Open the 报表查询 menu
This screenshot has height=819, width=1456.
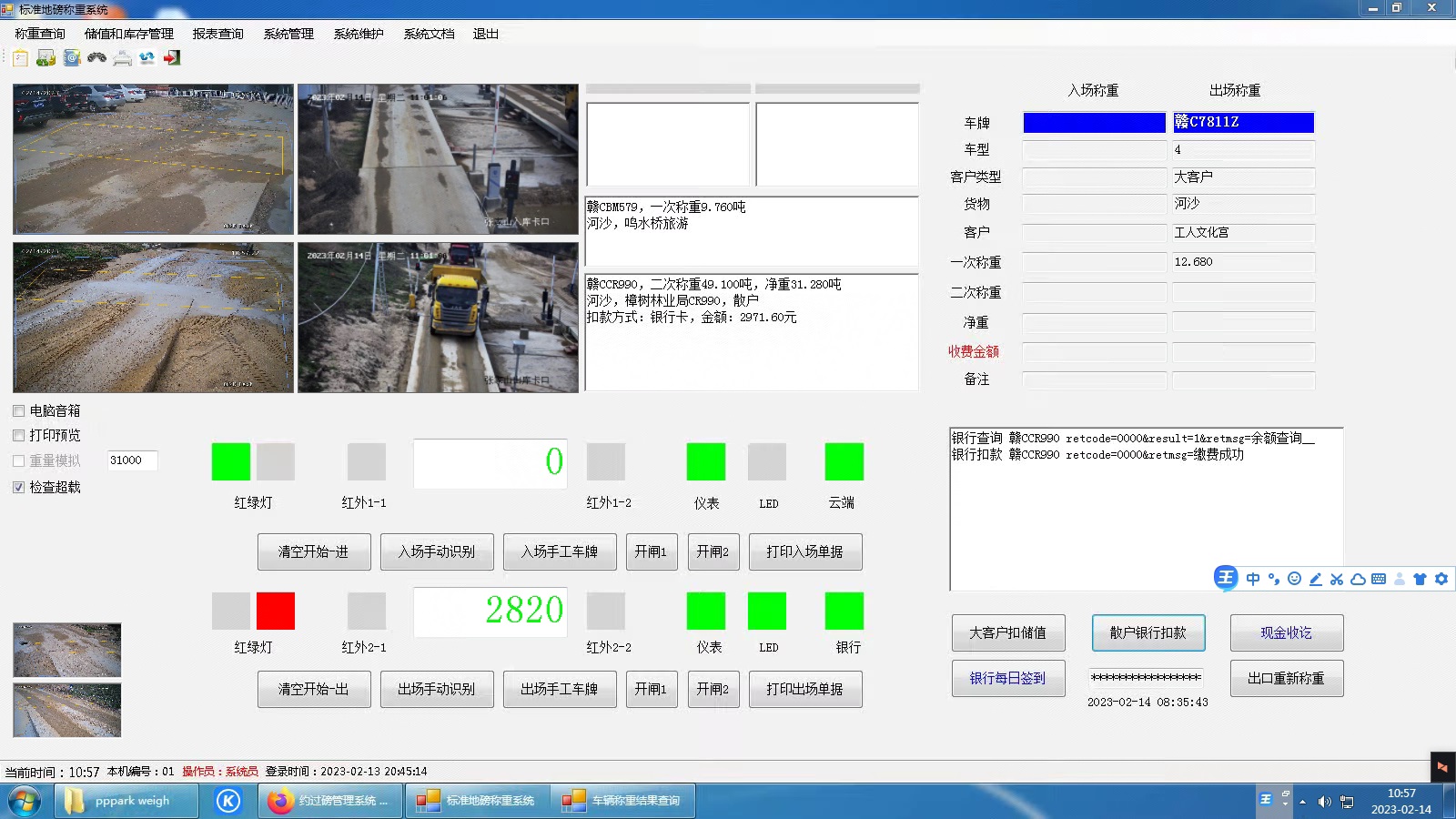217,34
